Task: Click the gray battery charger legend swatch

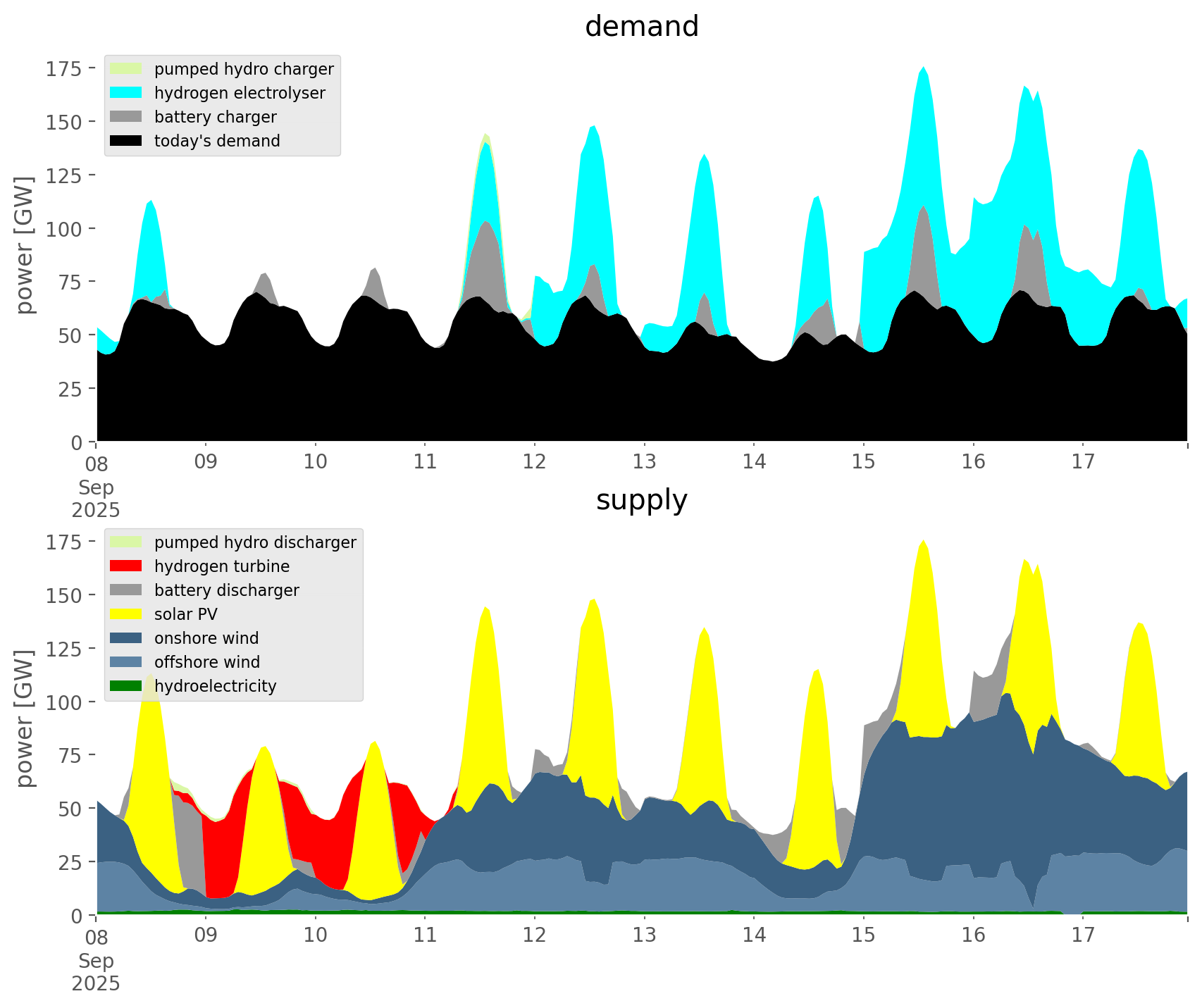Action: click(x=126, y=117)
